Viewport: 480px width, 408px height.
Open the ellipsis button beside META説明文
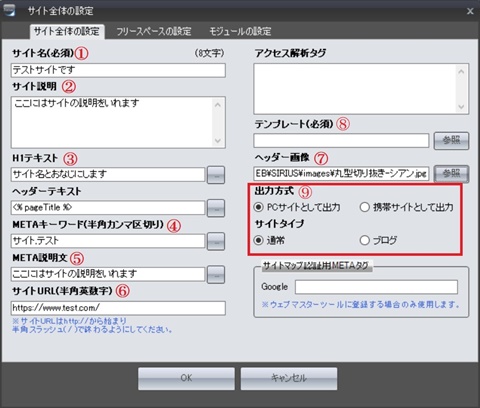pyautogui.click(x=216, y=275)
